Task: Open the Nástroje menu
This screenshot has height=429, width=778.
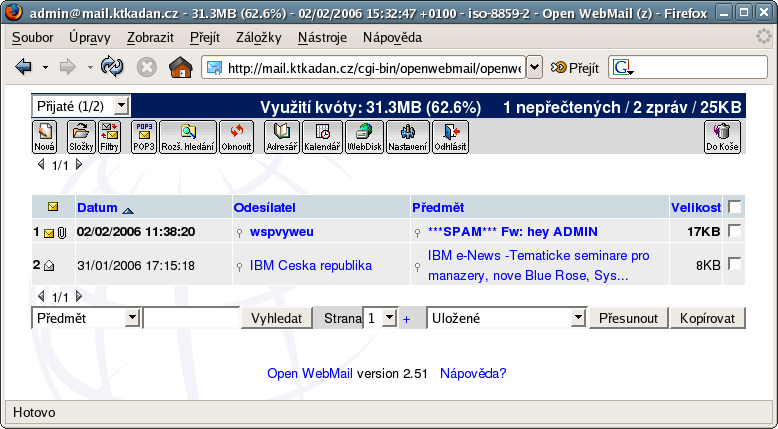Action: click(x=323, y=37)
